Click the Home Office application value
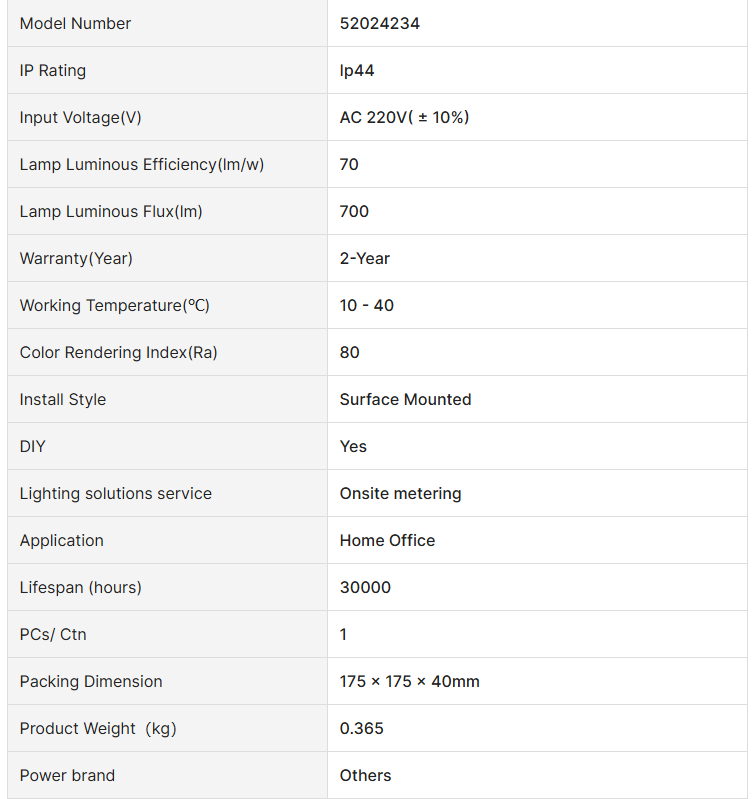This screenshot has height=799, width=756. (387, 541)
